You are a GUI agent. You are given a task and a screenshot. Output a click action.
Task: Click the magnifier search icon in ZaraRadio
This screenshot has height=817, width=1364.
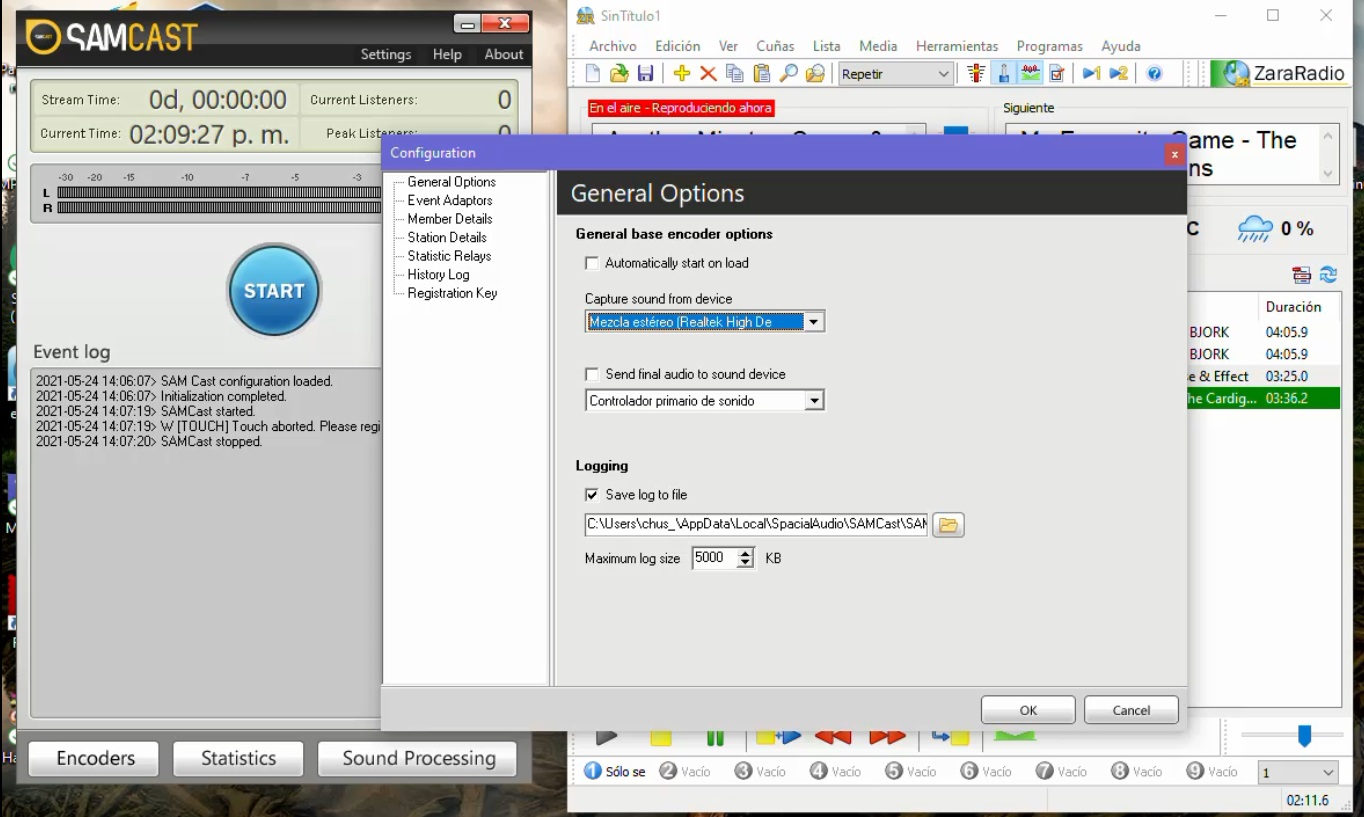click(x=789, y=74)
